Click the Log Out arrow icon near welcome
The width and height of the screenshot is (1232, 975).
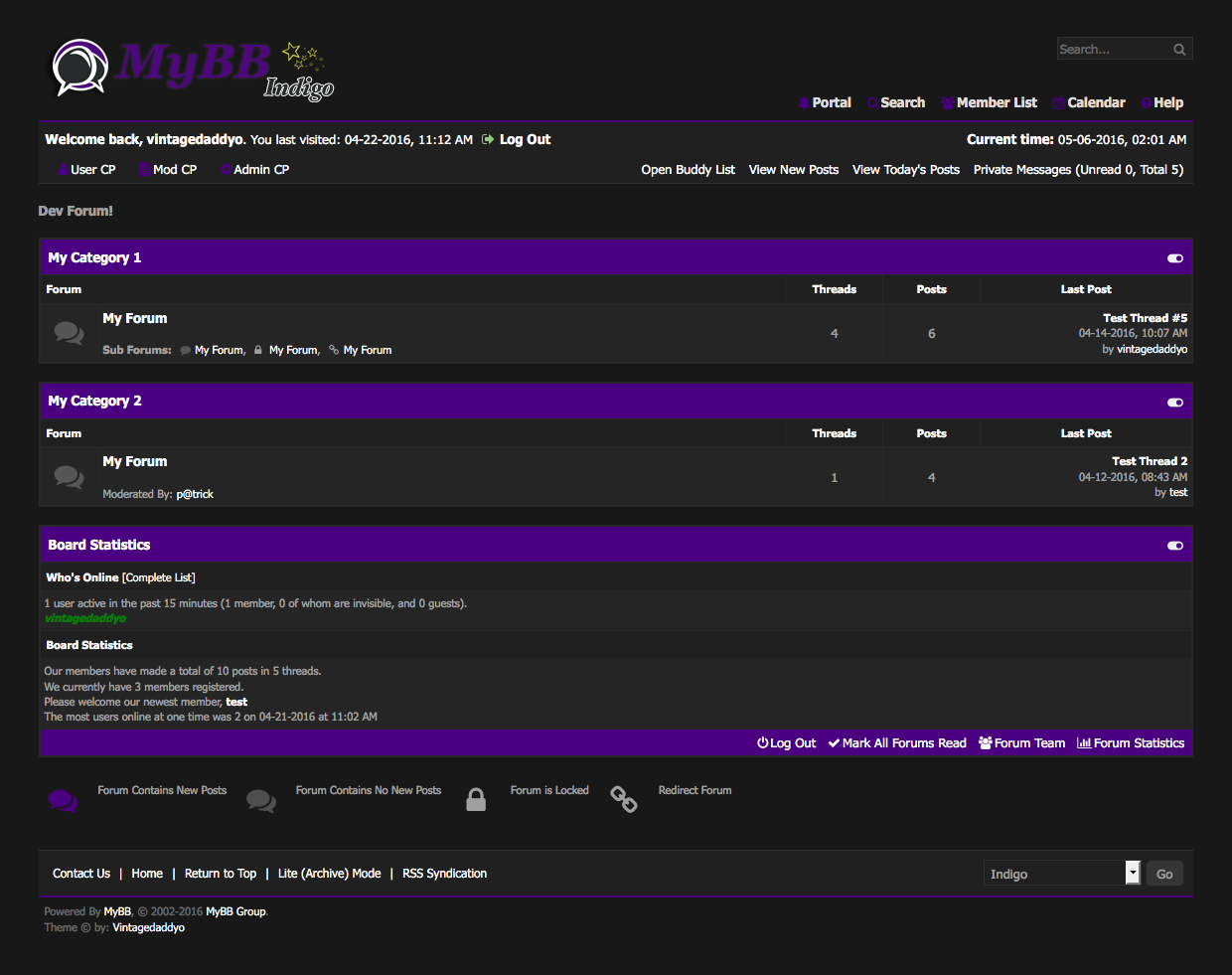coord(488,140)
